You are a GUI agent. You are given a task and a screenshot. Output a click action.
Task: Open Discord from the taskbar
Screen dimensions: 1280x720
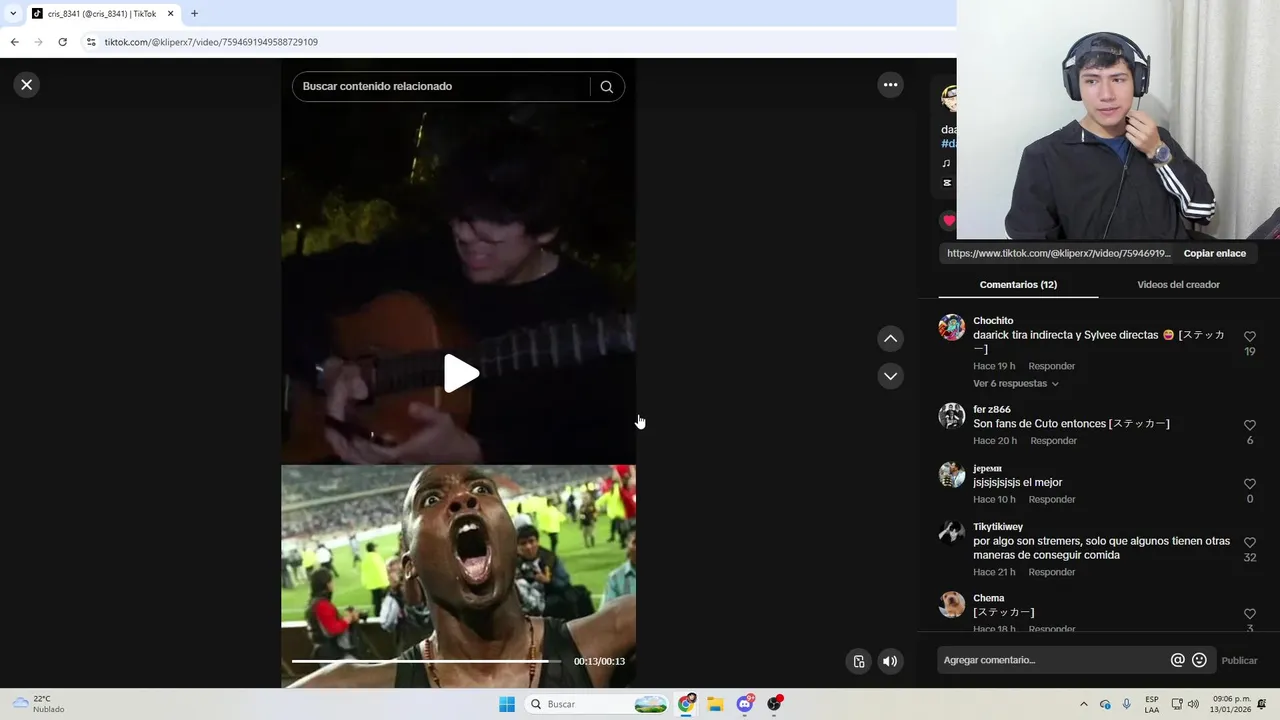[745, 704]
